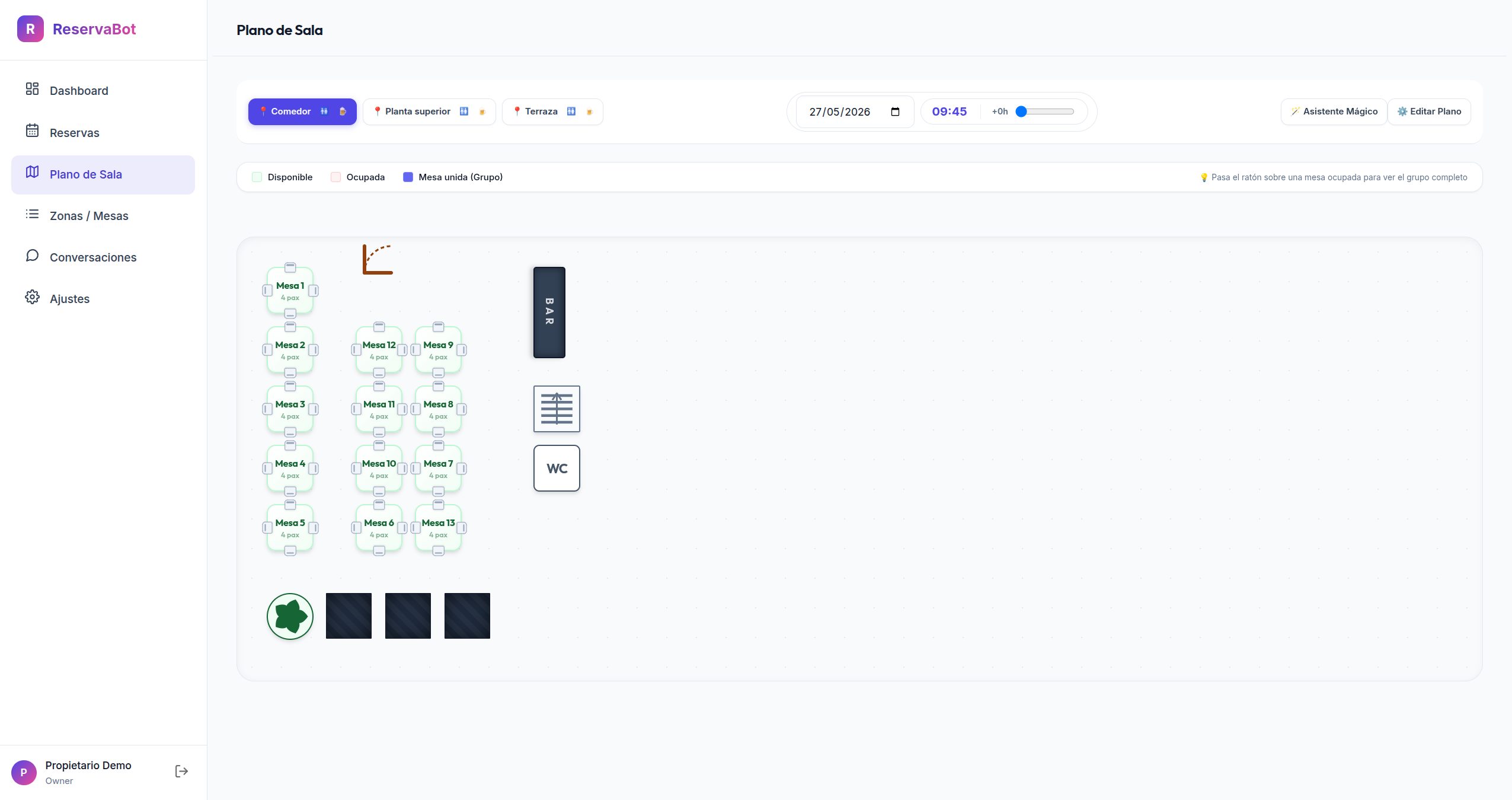Image resolution: width=1512 pixels, height=800 pixels.
Task: Click the Propietario Demo user name
Action: [88, 766]
